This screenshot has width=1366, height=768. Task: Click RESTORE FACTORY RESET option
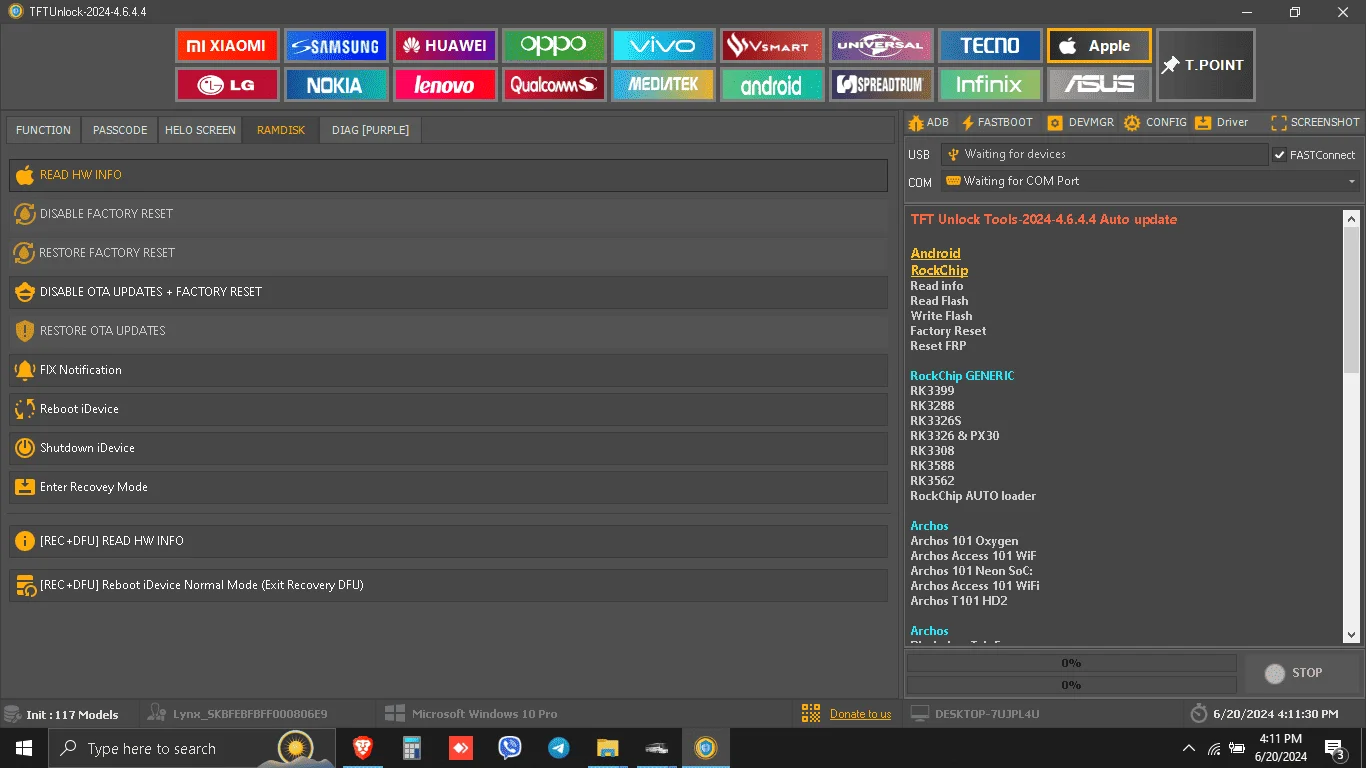(448, 253)
